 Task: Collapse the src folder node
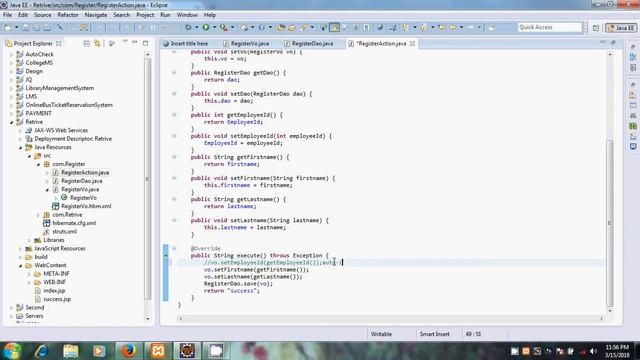click(x=29, y=156)
